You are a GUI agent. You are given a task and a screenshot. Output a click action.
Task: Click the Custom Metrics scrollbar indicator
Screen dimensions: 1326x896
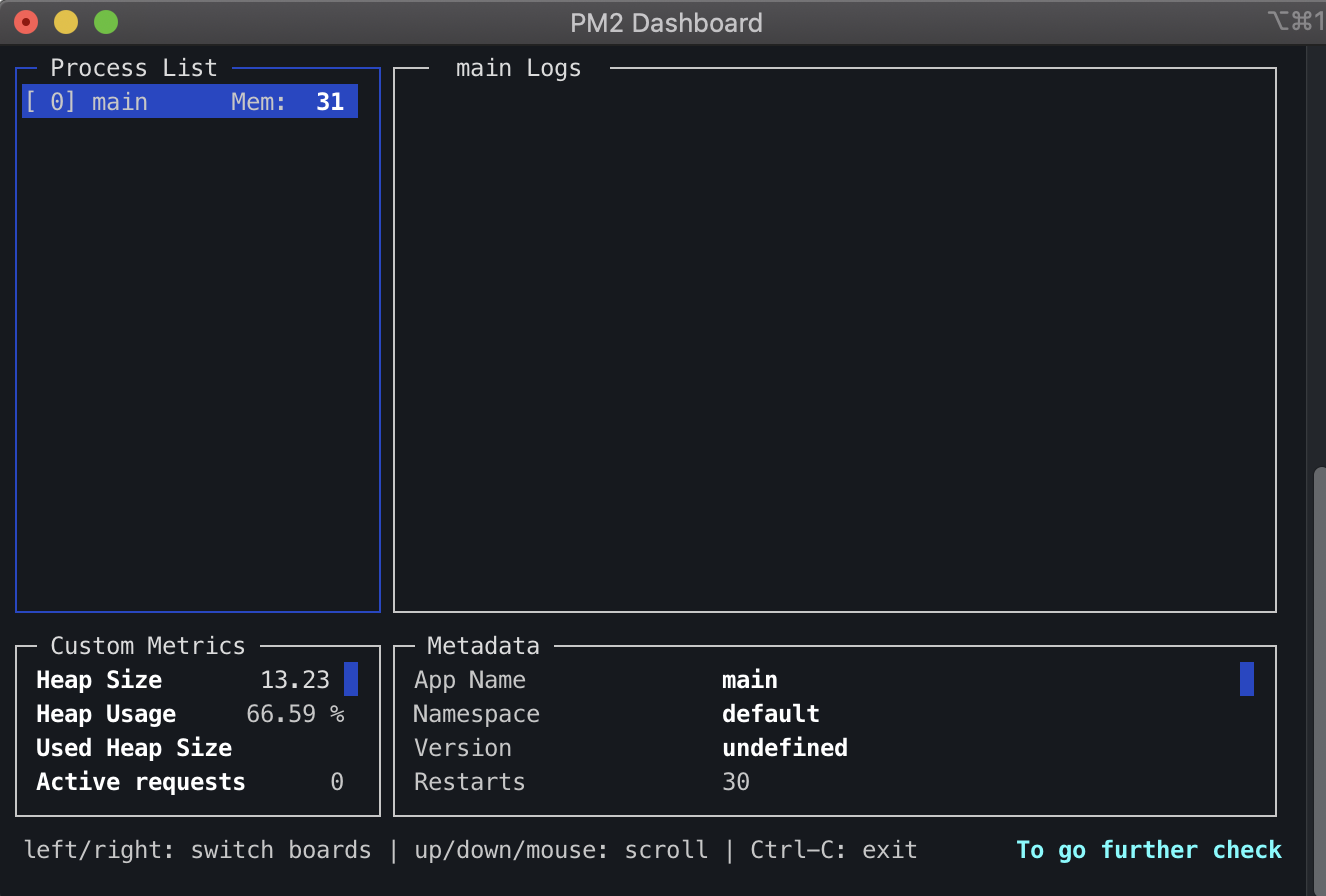(351, 679)
